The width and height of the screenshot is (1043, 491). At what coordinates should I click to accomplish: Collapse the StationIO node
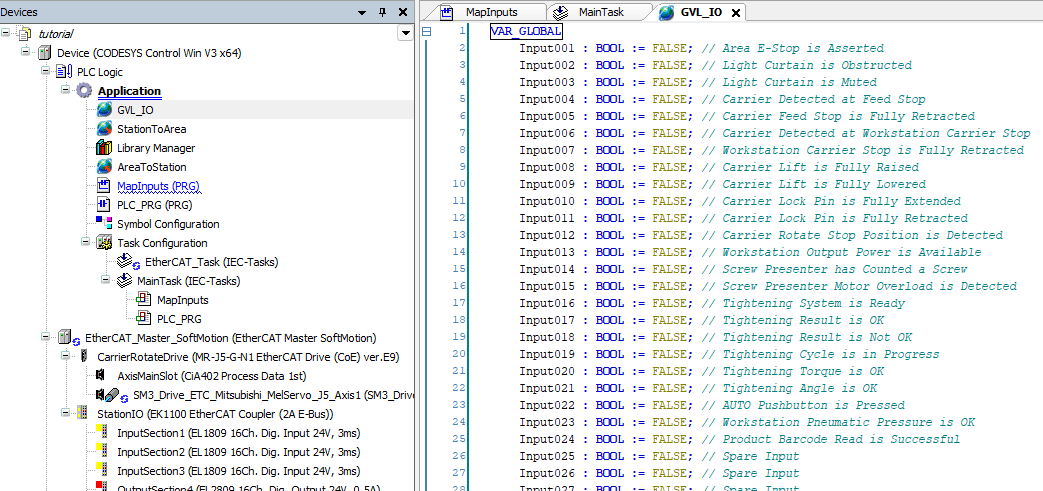66,412
